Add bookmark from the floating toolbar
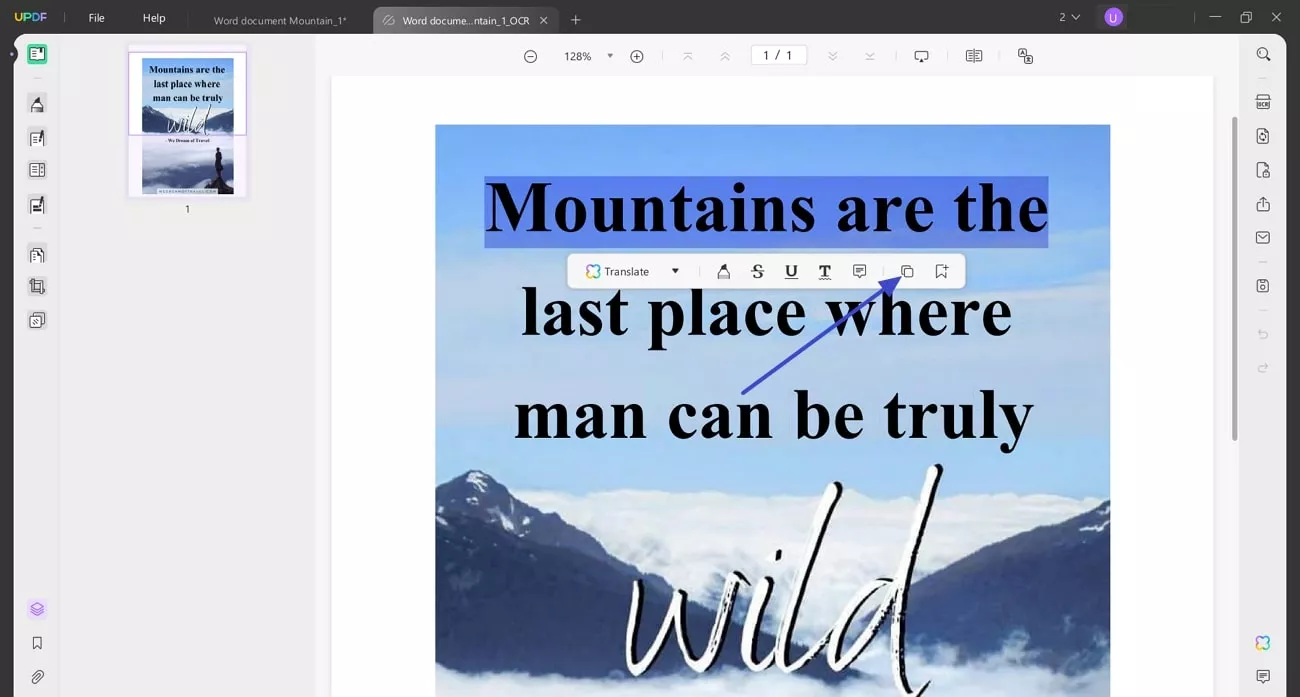The image size is (1300, 697). pos(941,271)
